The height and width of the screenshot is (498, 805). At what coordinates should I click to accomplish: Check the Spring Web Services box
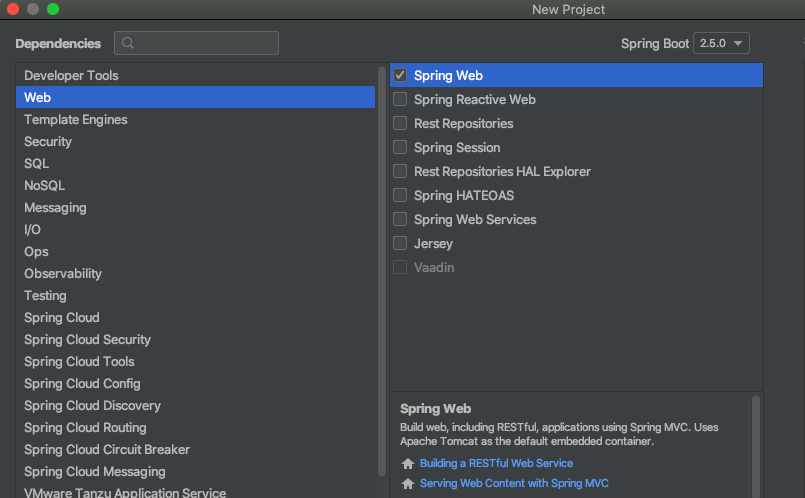[x=400, y=219]
